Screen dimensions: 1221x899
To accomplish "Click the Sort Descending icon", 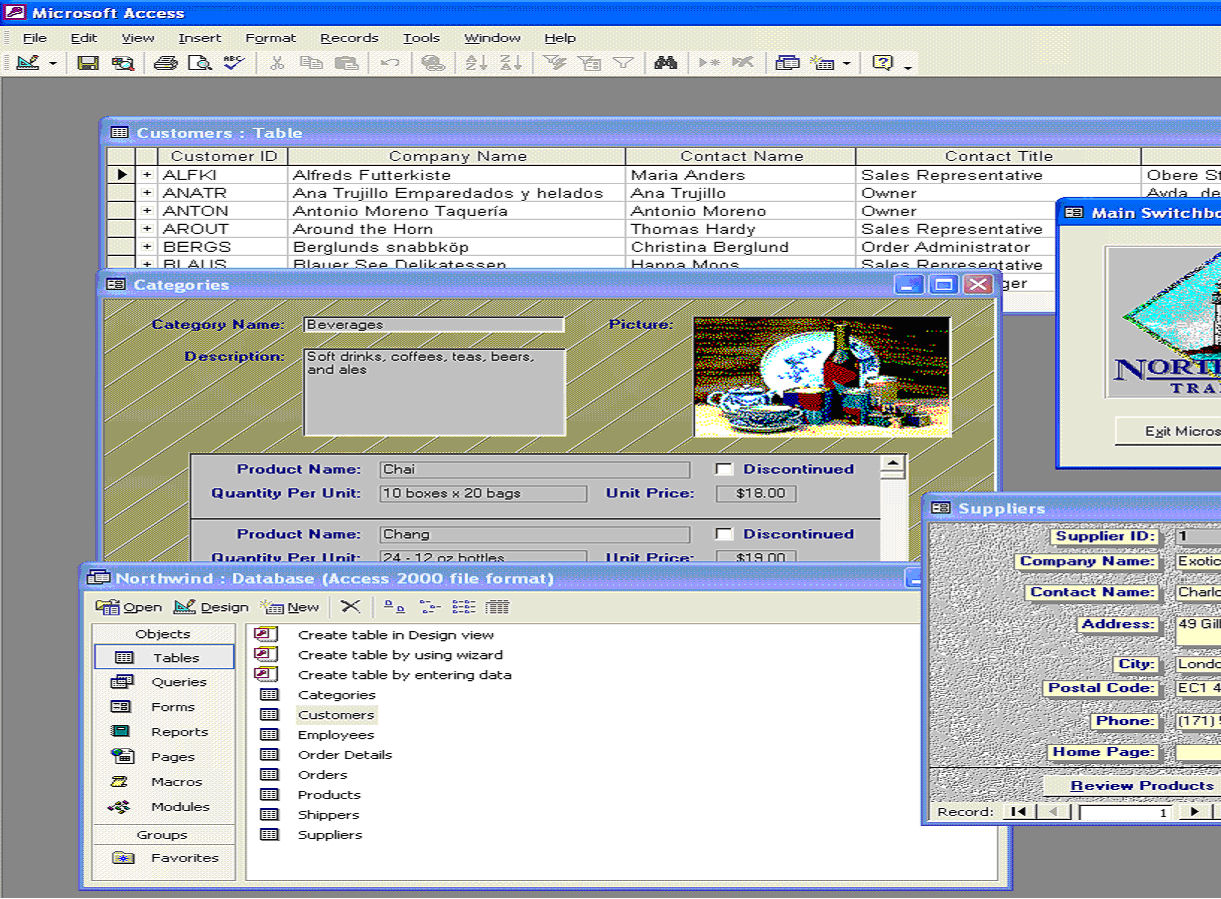I will coord(511,63).
